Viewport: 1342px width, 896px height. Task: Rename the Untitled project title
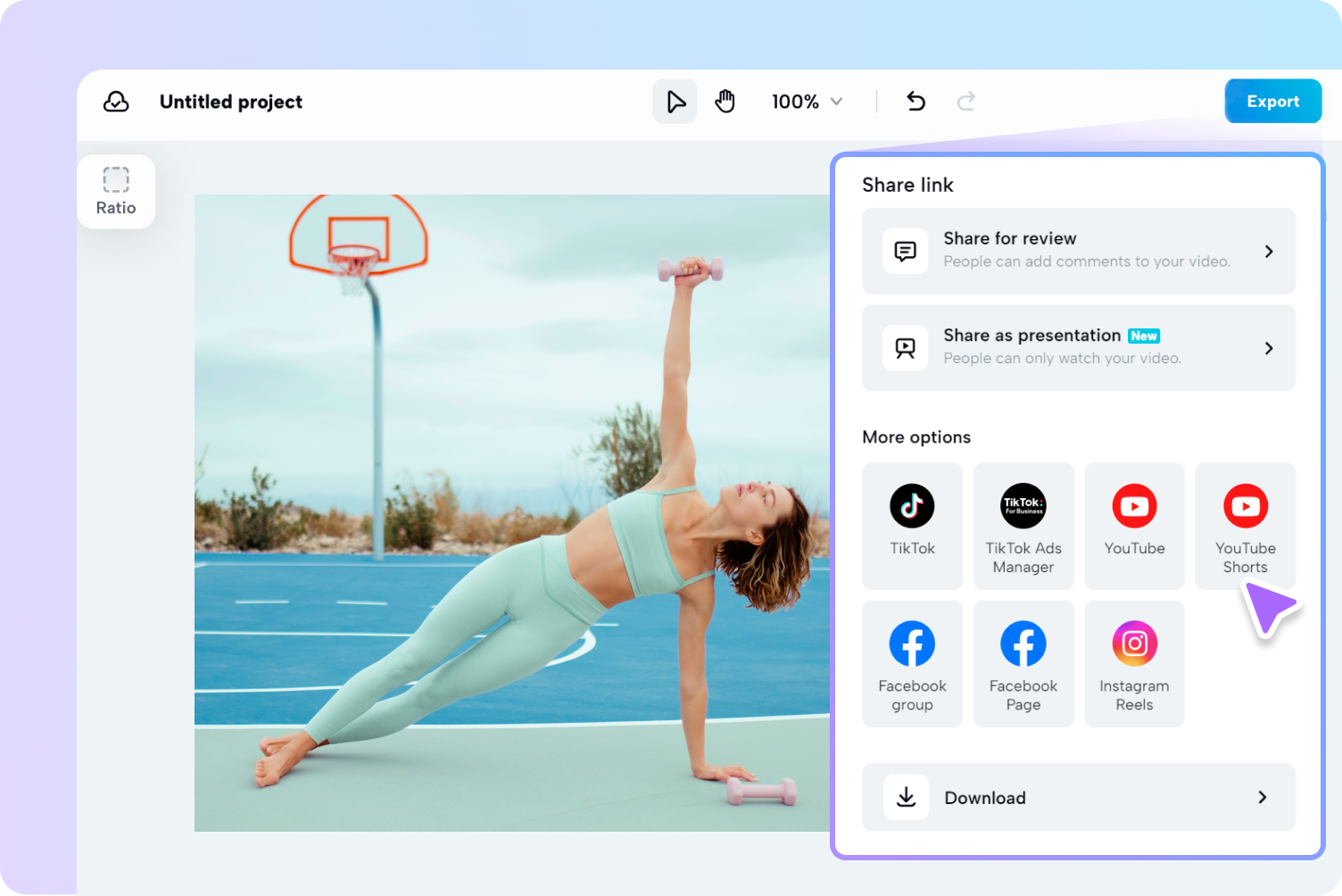click(x=230, y=101)
